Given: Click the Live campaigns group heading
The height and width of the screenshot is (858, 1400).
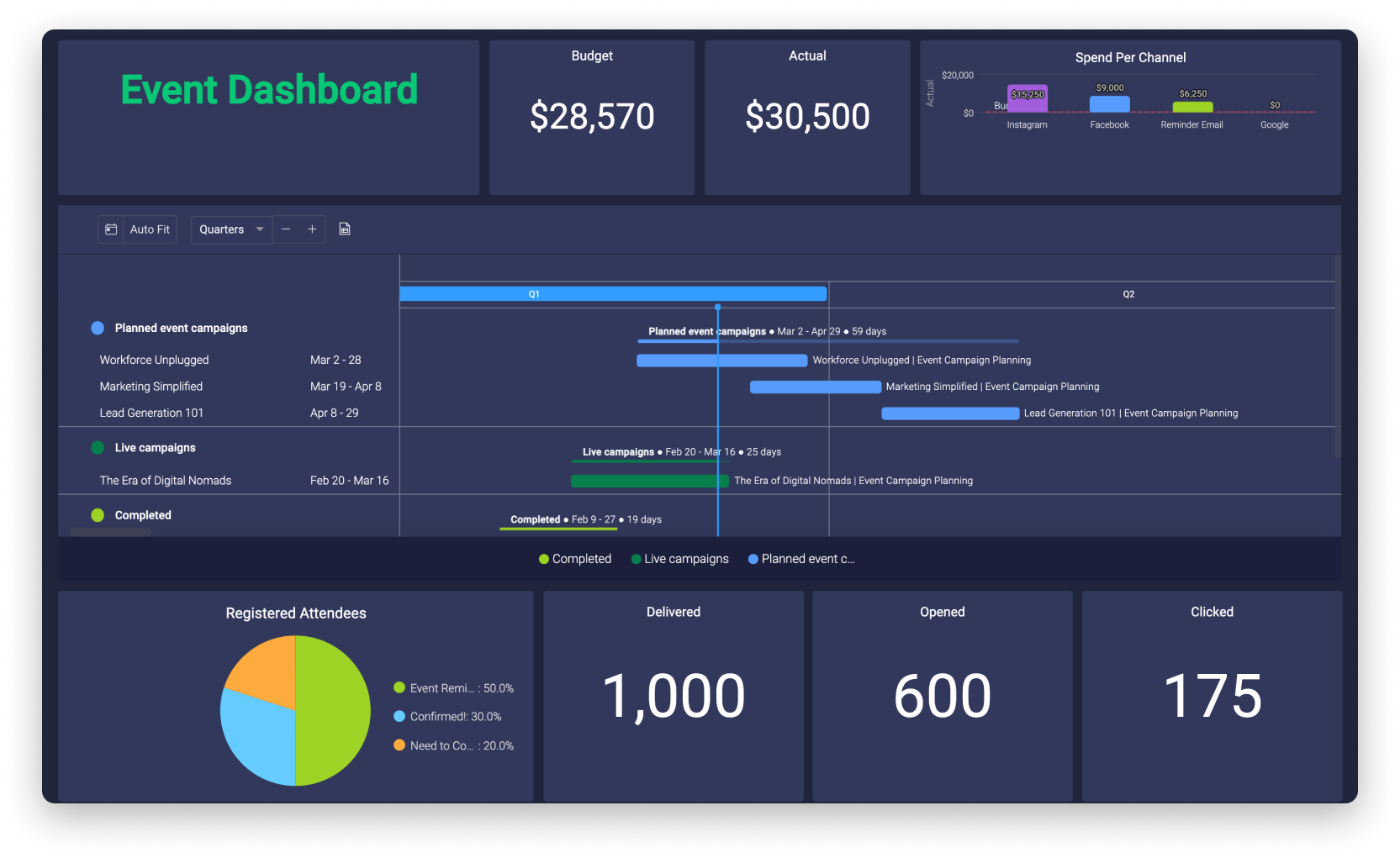Looking at the screenshot, I should 156,448.
